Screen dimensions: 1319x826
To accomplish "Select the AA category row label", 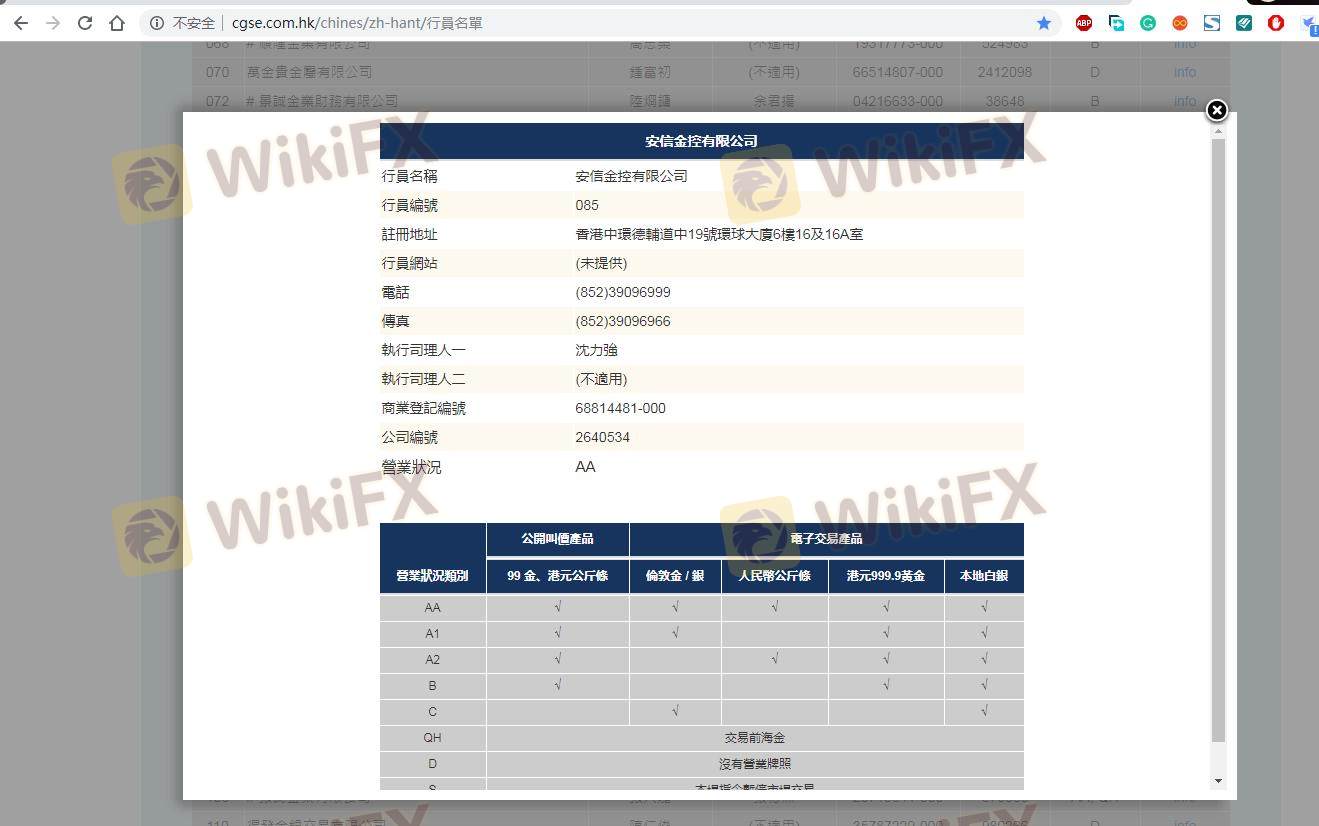I will [x=432, y=607].
